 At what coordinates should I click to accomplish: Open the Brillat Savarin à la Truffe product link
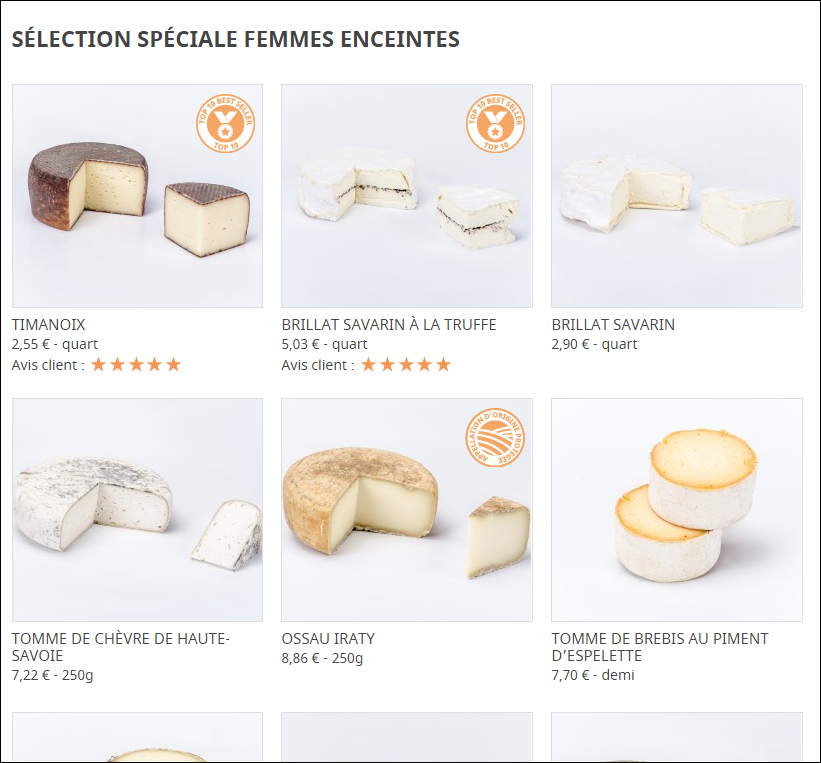pos(388,324)
